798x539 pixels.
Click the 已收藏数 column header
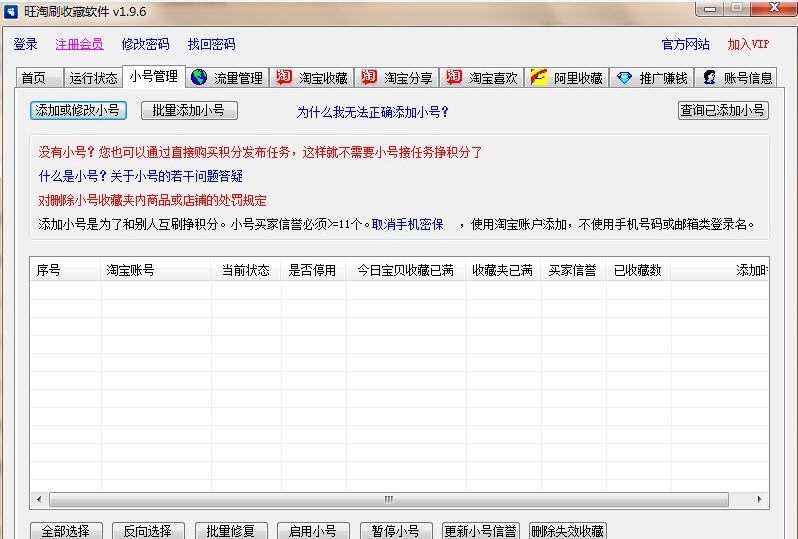(x=638, y=270)
